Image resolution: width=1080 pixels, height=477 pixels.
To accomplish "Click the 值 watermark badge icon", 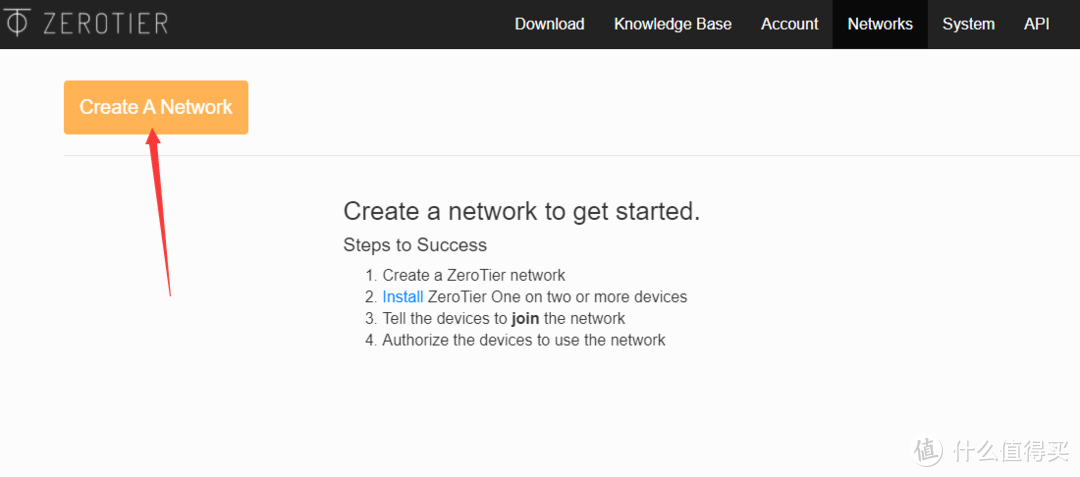I will point(928,451).
